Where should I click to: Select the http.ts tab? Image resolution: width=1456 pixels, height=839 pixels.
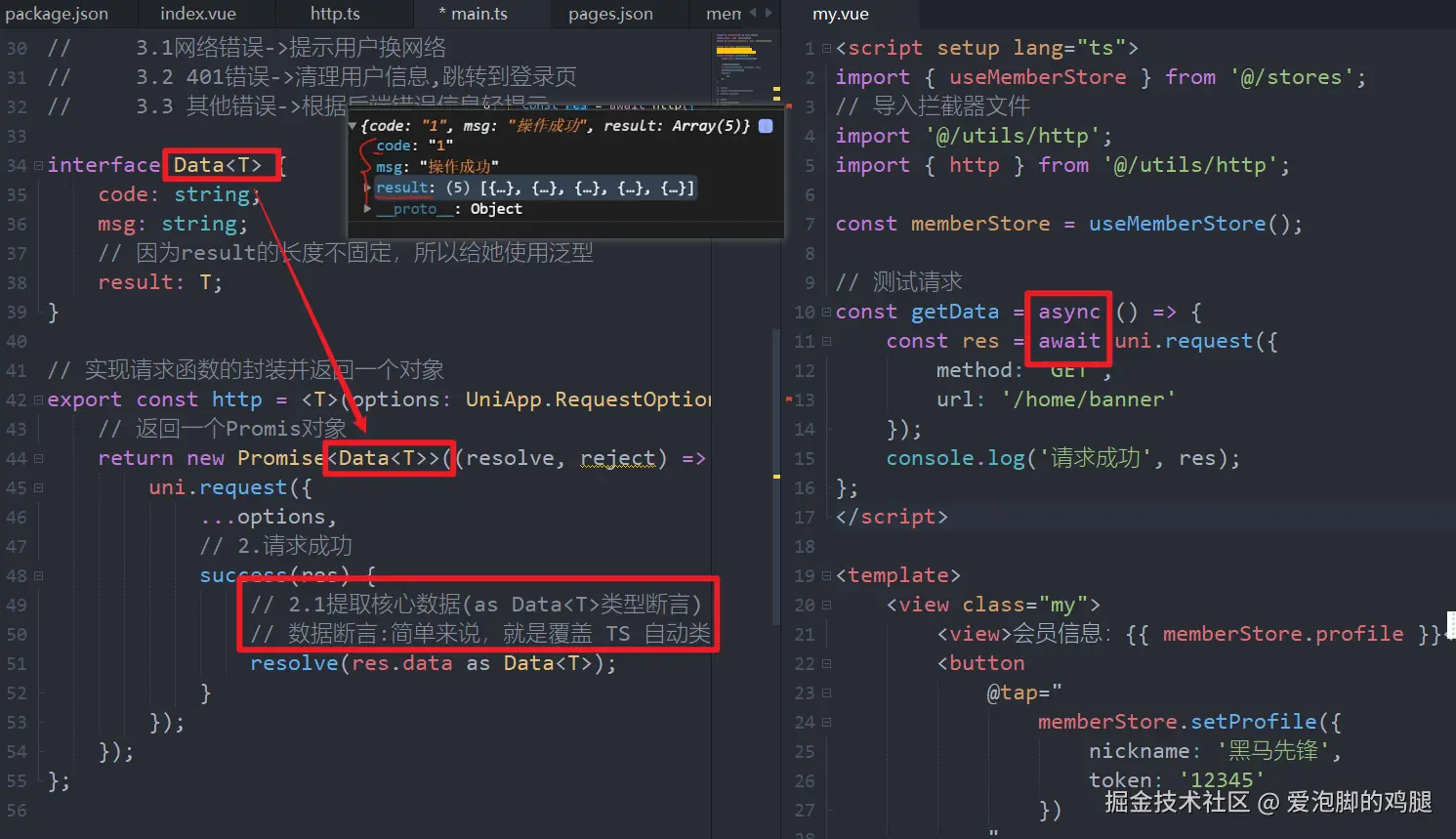point(335,14)
